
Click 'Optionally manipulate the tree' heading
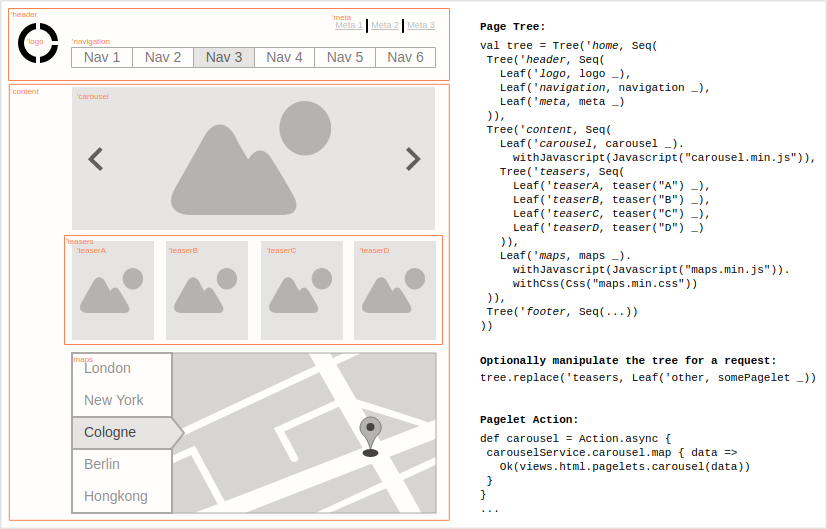pos(628,361)
